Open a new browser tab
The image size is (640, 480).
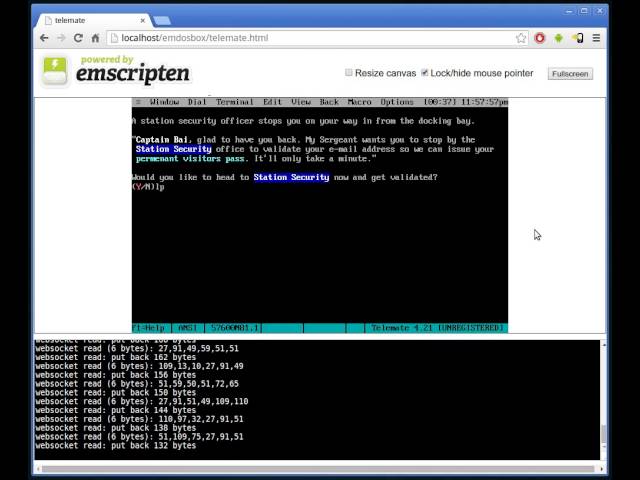click(162, 20)
